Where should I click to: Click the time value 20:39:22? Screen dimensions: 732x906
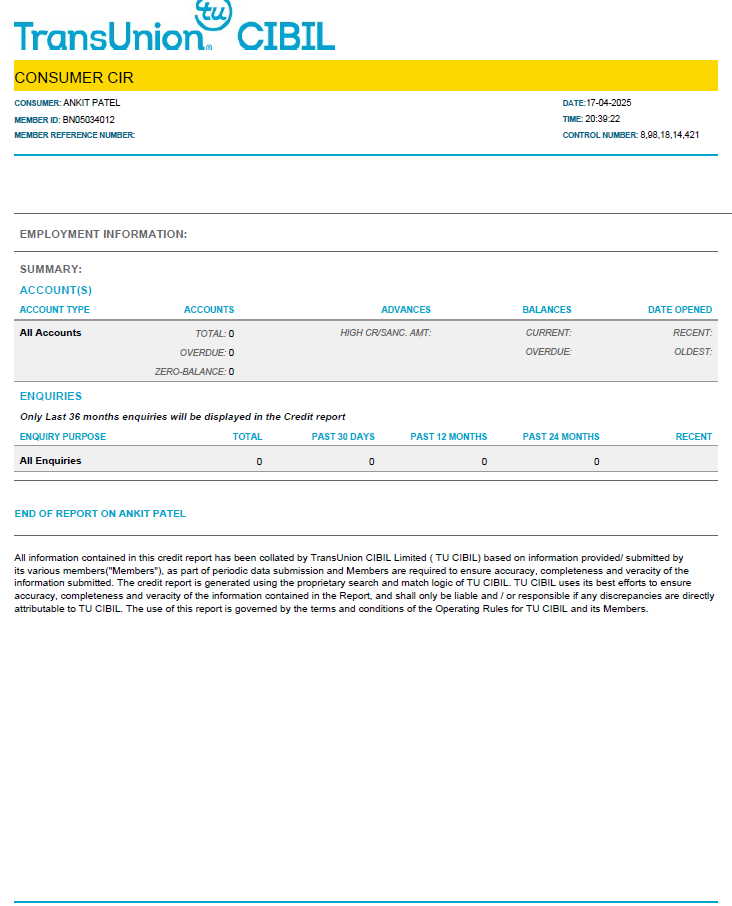603,119
